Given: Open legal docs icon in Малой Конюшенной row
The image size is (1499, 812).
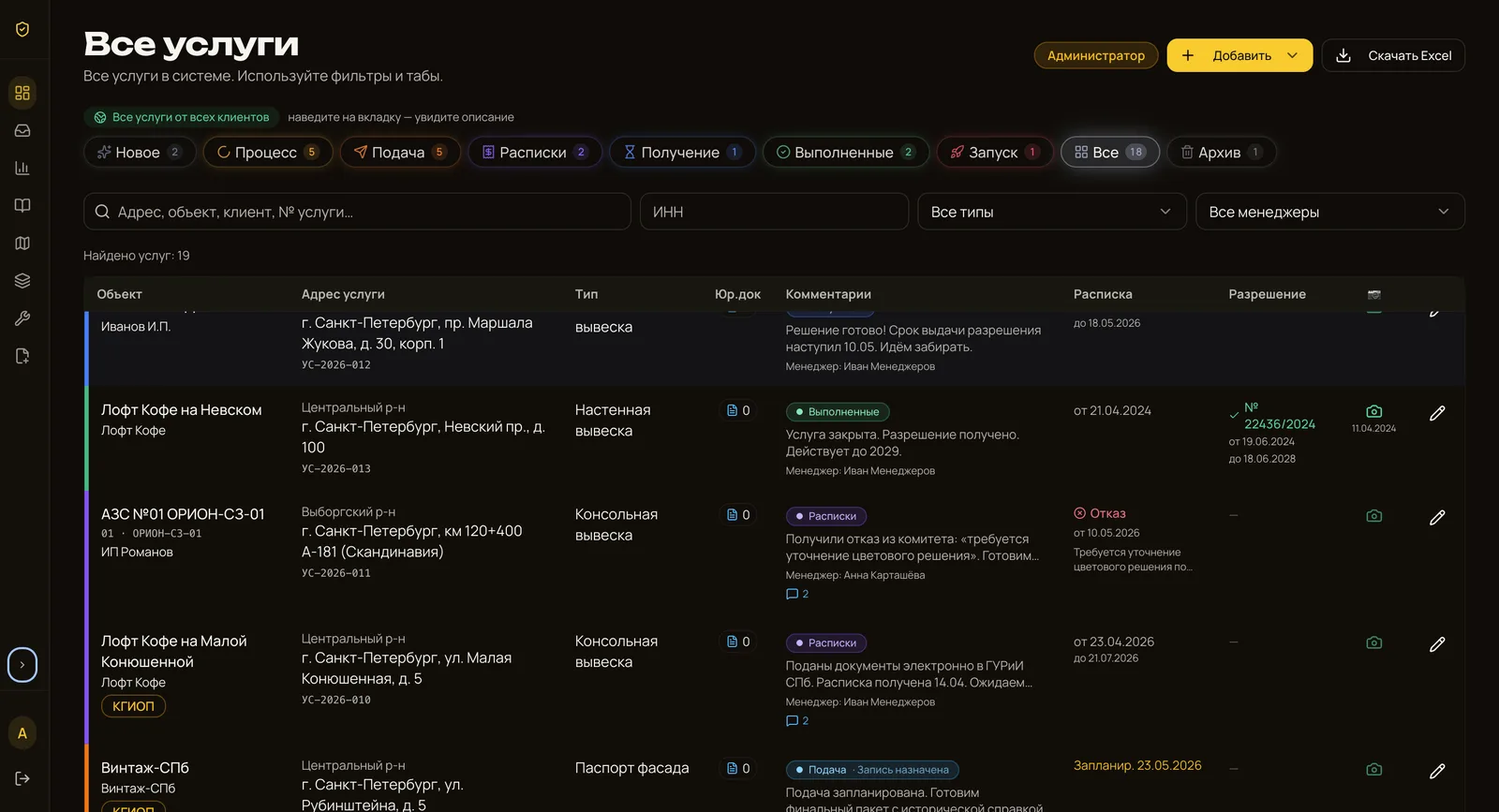Looking at the screenshot, I should tap(738, 642).
